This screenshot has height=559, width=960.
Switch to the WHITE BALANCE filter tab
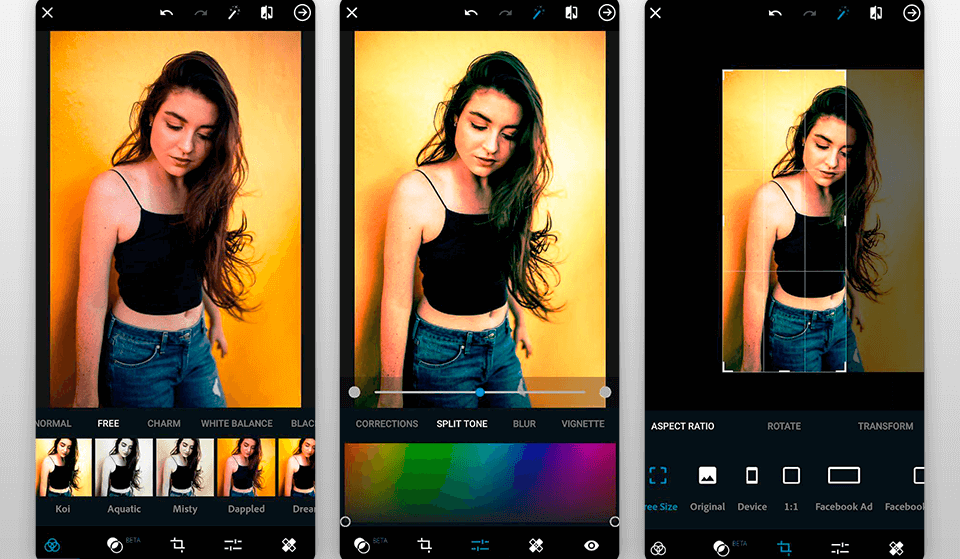[x=236, y=424]
